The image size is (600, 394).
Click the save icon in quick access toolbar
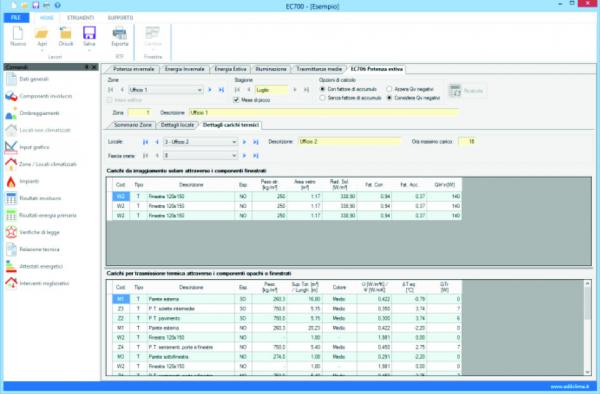pyautogui.click(x=36, y=5)
